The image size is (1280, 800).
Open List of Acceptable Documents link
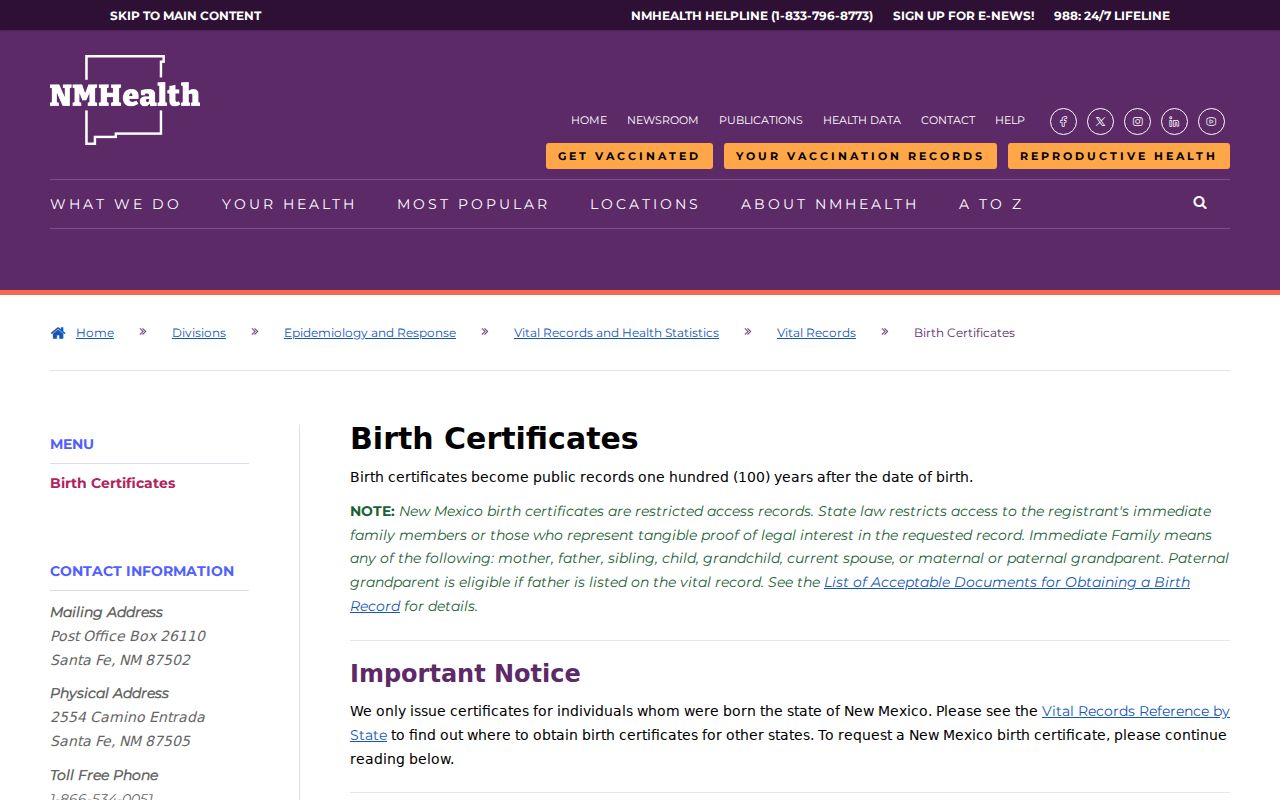point(1007,582)
